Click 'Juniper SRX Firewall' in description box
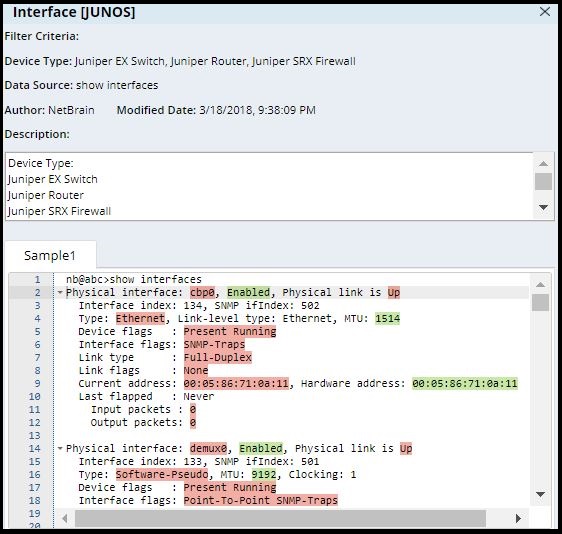 click(59, 211)
